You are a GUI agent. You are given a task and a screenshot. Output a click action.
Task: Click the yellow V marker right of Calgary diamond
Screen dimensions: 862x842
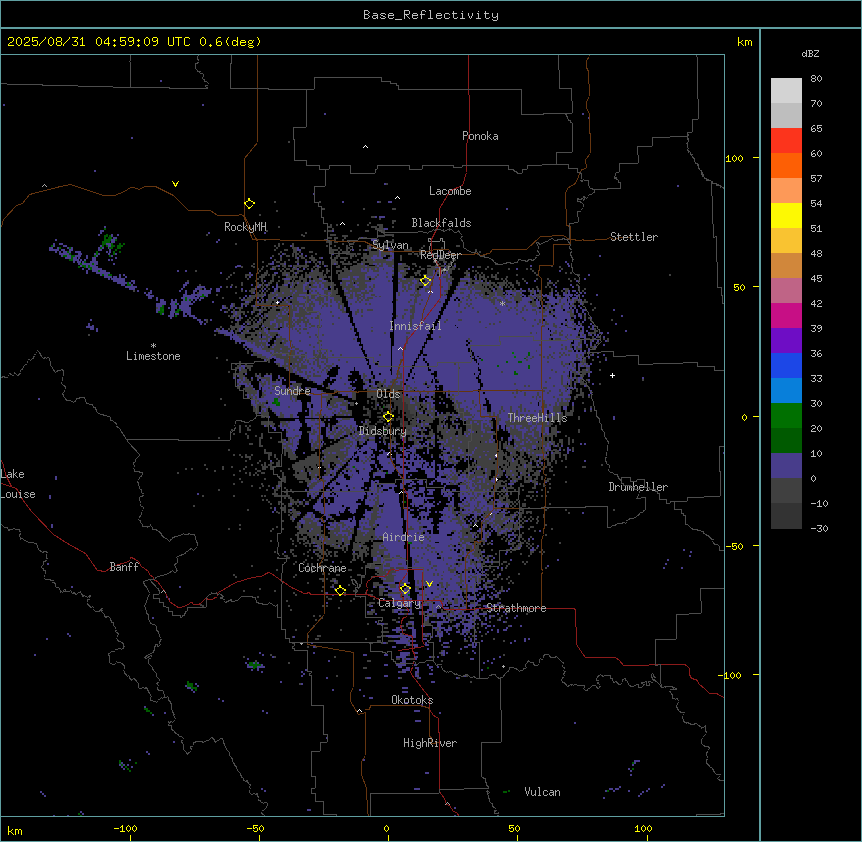tap(429, 584)
